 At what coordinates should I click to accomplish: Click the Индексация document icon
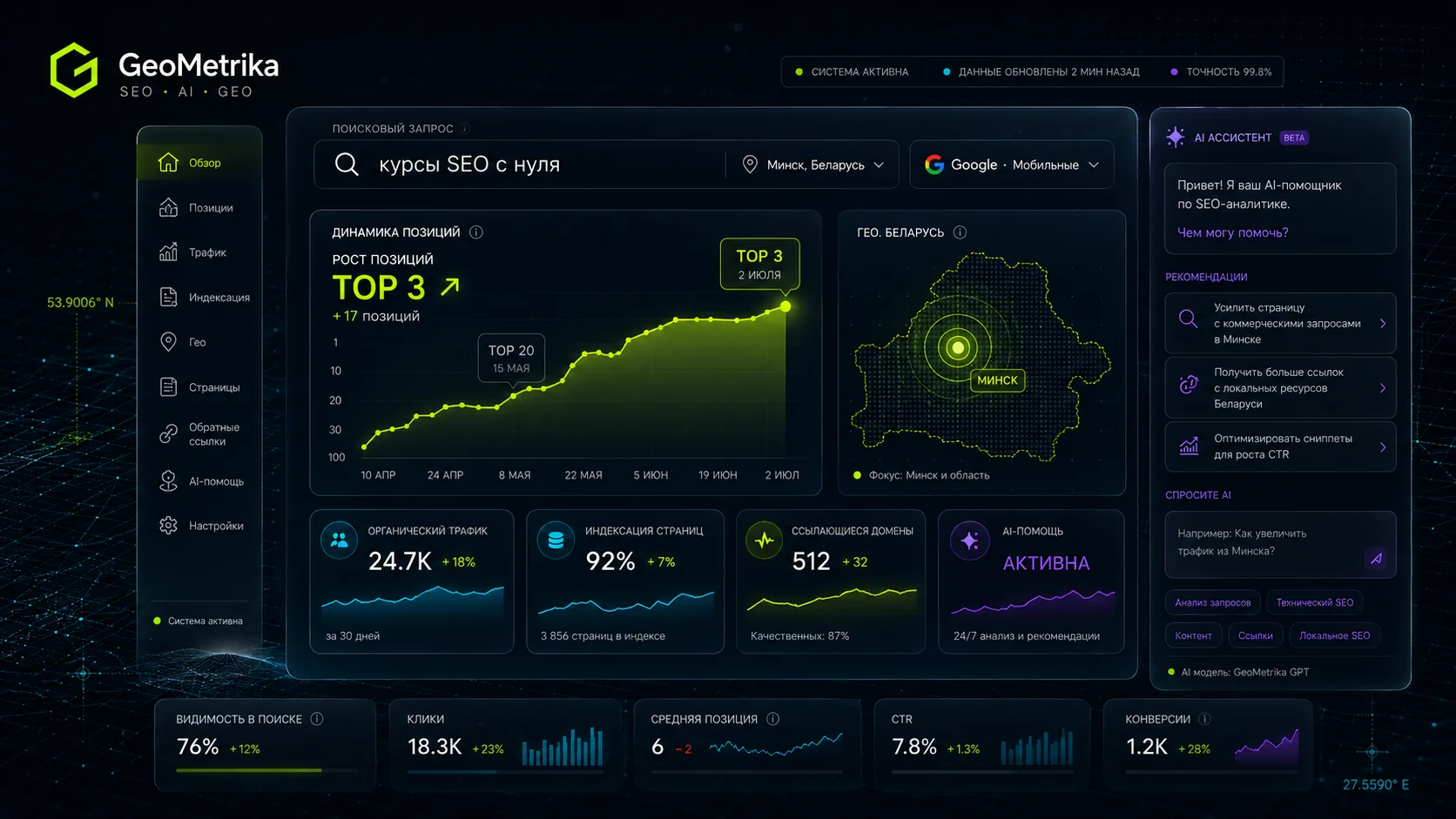coord(168,297)
